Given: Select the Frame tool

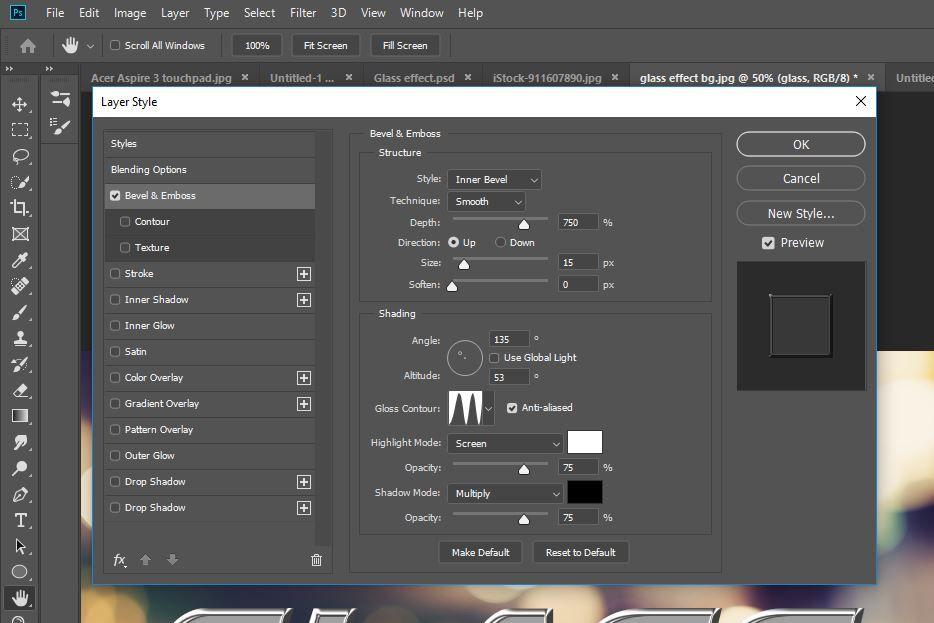Looking at the screenshot, I should tap(20, 234).
